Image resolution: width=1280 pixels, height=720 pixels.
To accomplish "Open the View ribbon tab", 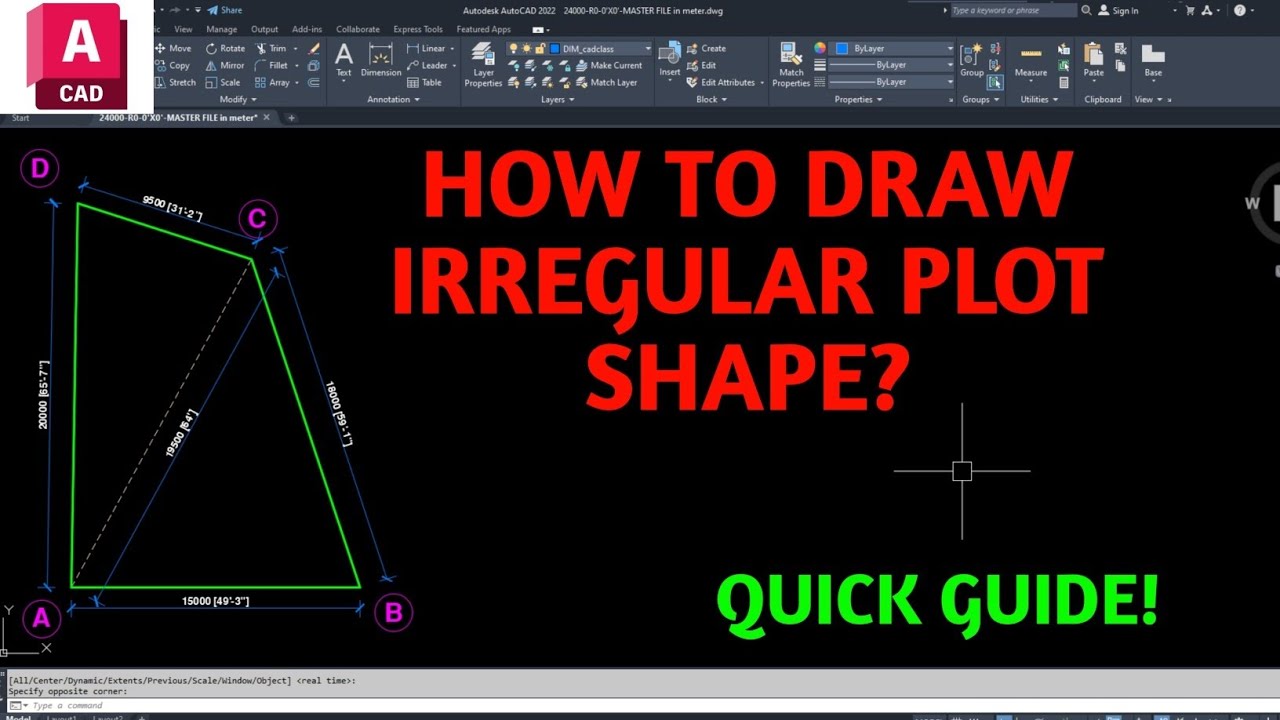I will [183, 29].
